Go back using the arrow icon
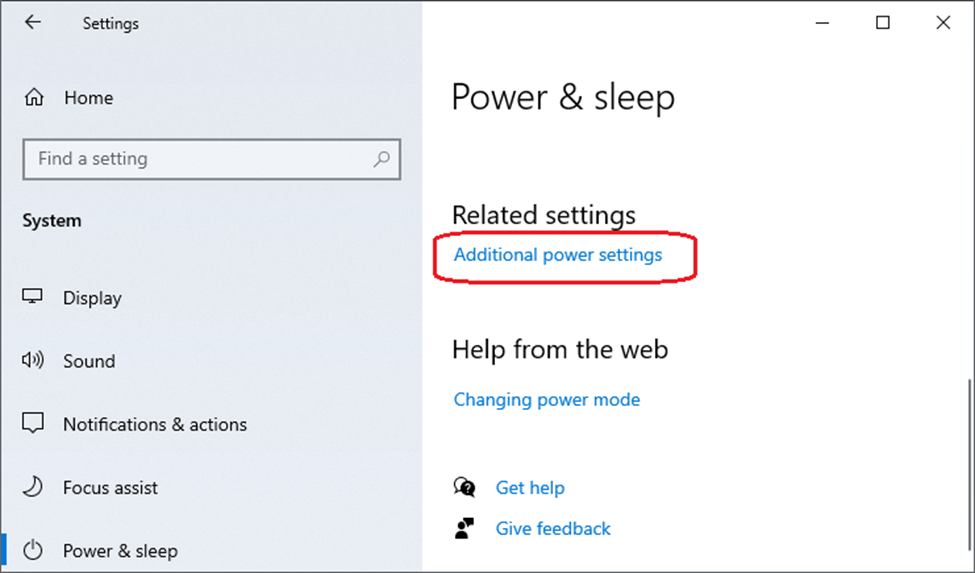 tap(32, 23)
